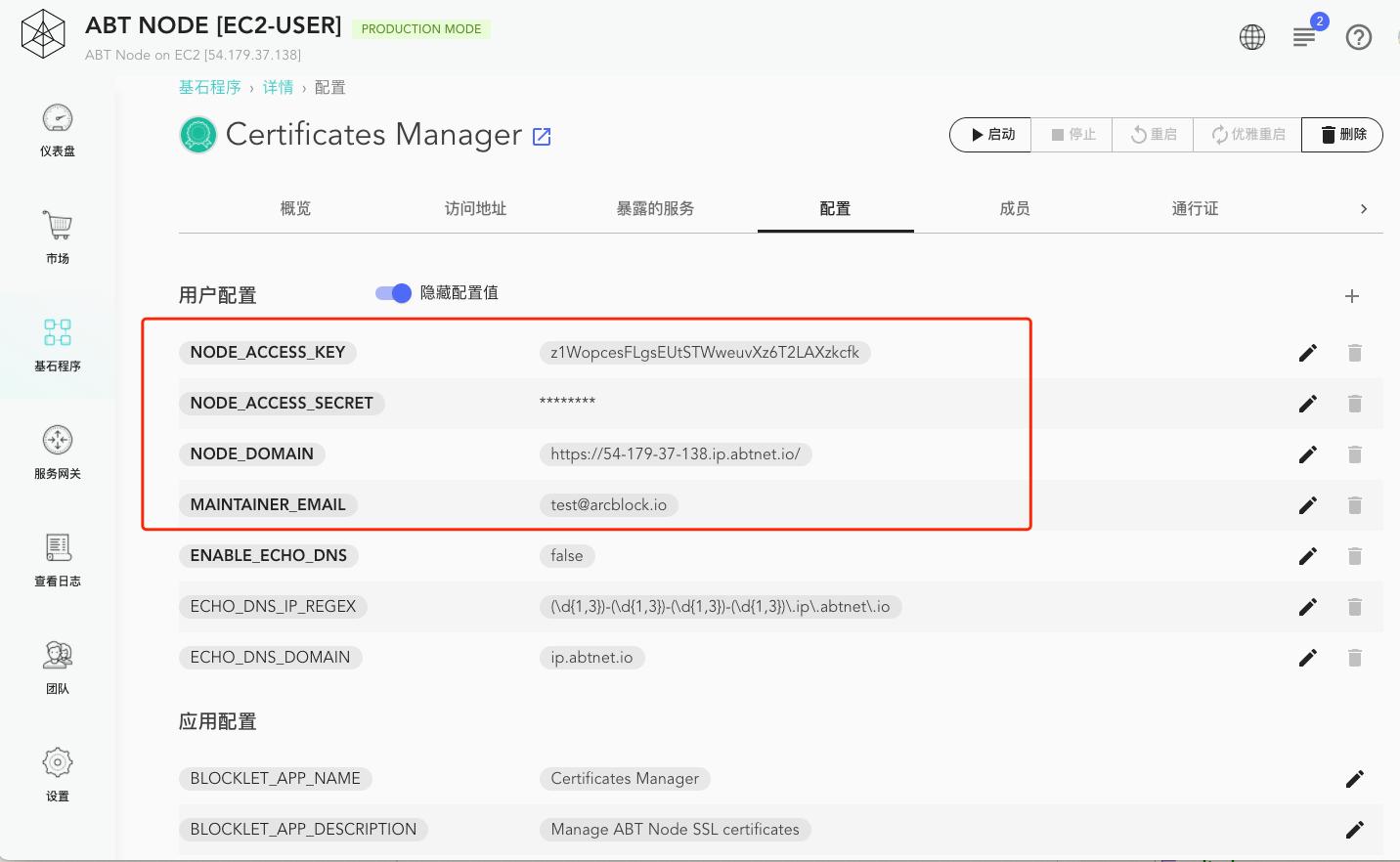Click the 删除 delete button
Viewport: 1400px width, 862px height.
pyautogui.click(x=1342, y=135)
